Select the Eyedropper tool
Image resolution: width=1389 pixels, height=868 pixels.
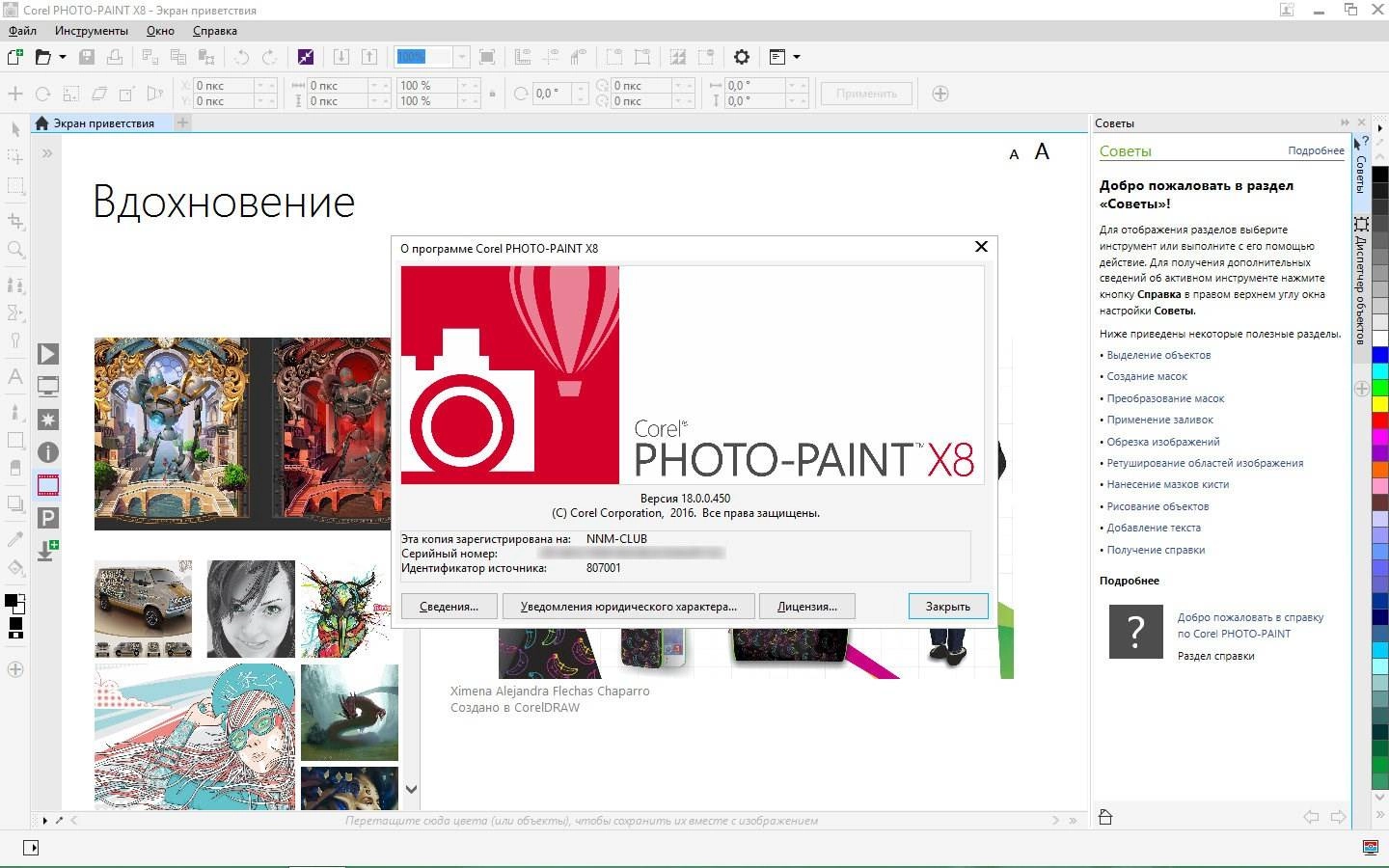point(14,540)
